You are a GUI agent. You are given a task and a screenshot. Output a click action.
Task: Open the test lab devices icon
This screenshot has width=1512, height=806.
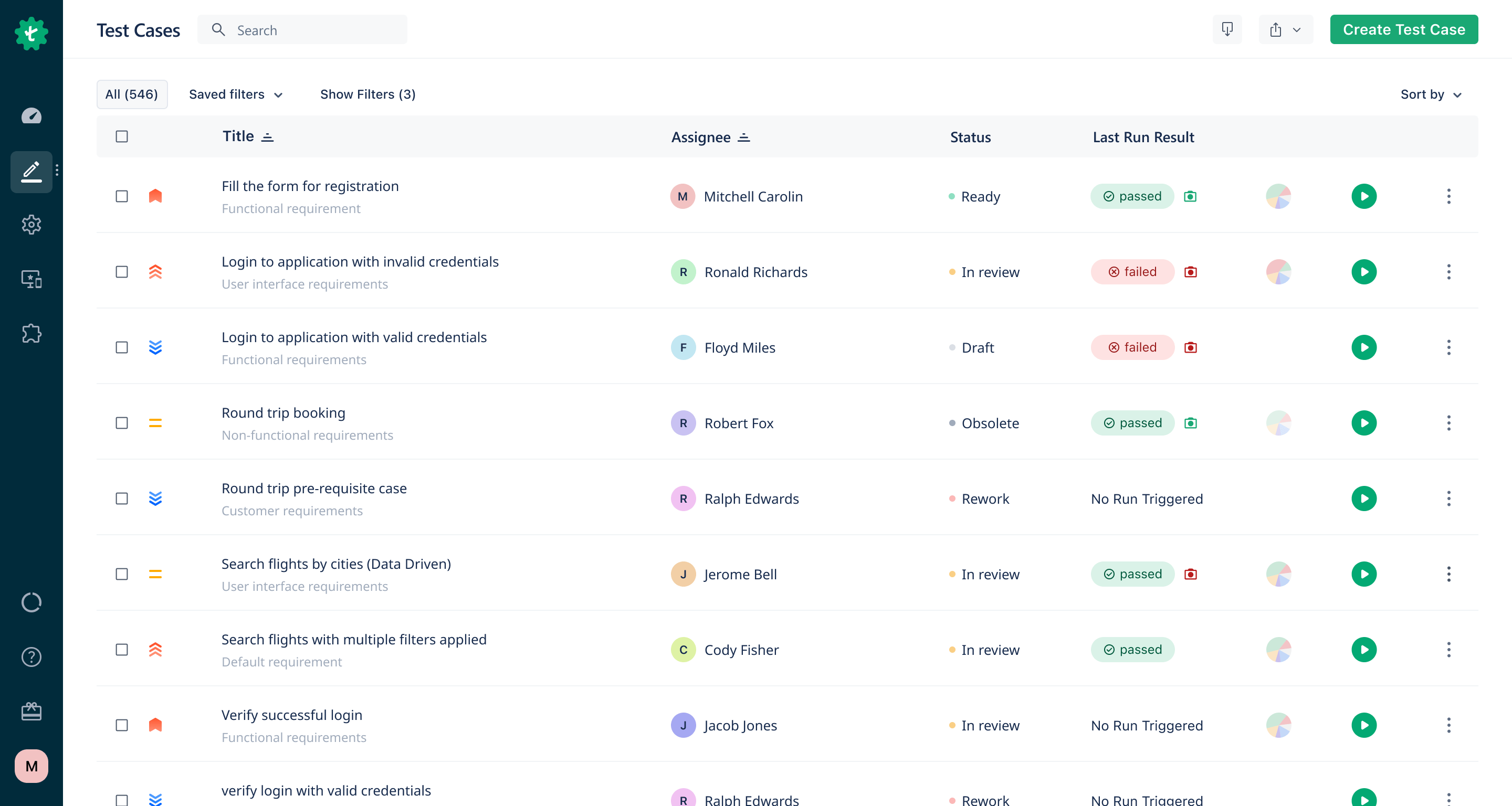click(x=31, y=279)
